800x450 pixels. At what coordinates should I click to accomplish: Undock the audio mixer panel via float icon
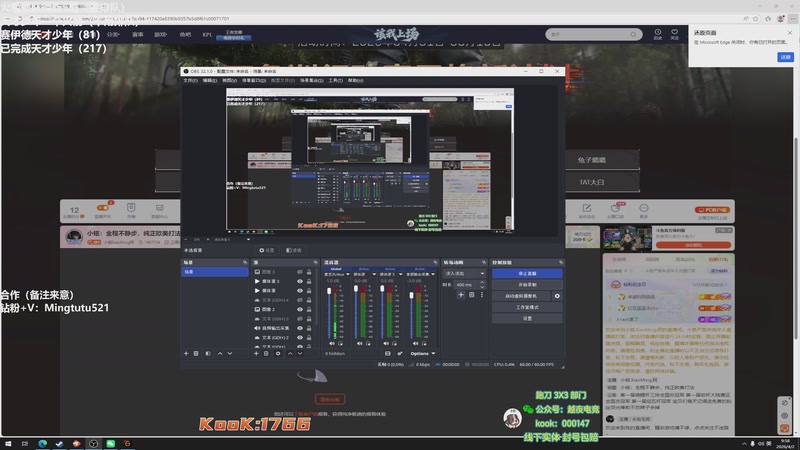(435, 262)
